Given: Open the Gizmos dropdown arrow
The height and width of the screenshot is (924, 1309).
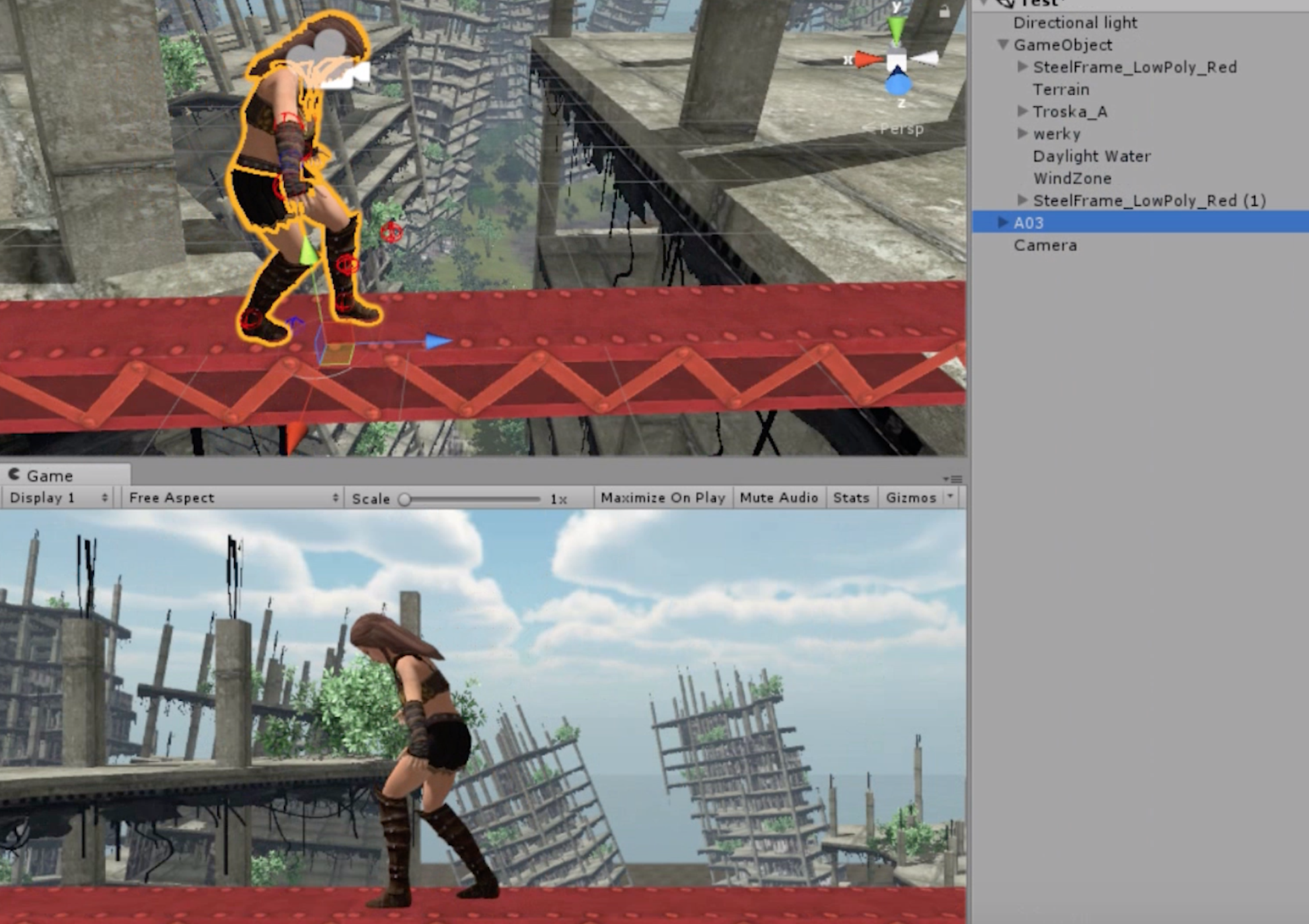Looking at the screenshot, I should pyautogui.click(x=950, y=497).
